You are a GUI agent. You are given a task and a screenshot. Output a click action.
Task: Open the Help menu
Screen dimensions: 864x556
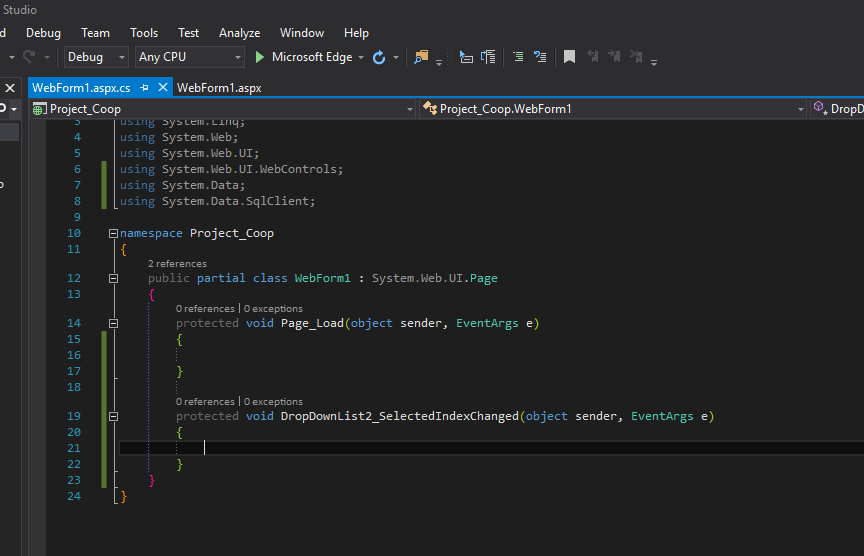(x=356, y=33)
